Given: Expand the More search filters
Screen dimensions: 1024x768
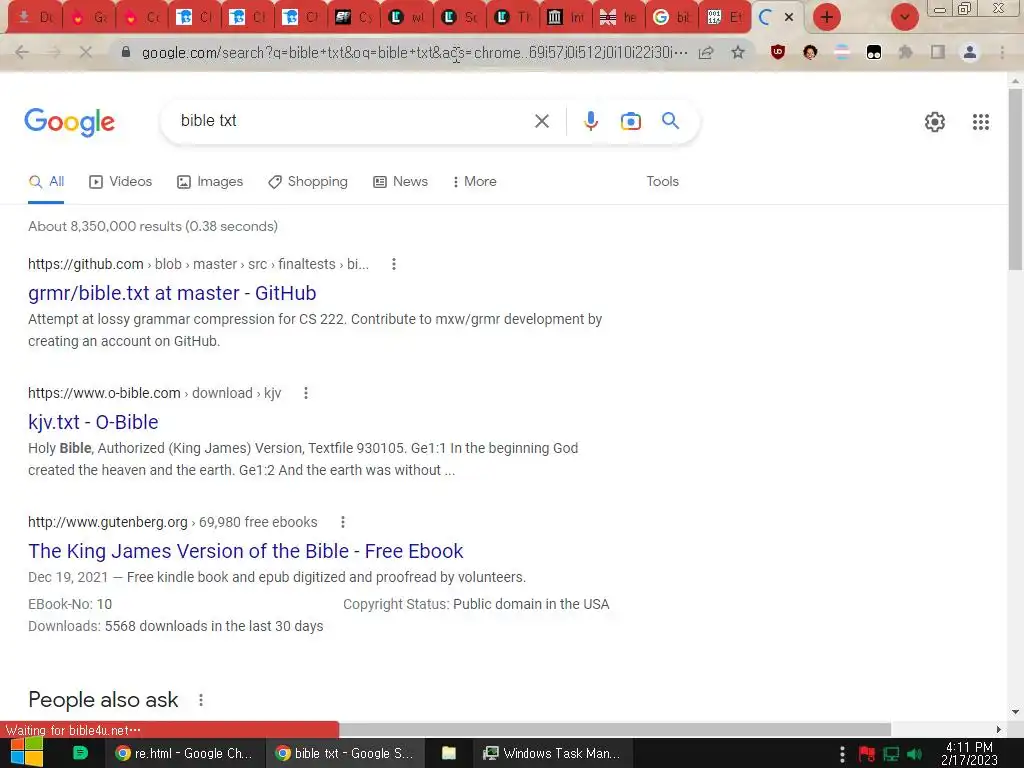Looking at the screenshot, I should [x=475, y=182].
